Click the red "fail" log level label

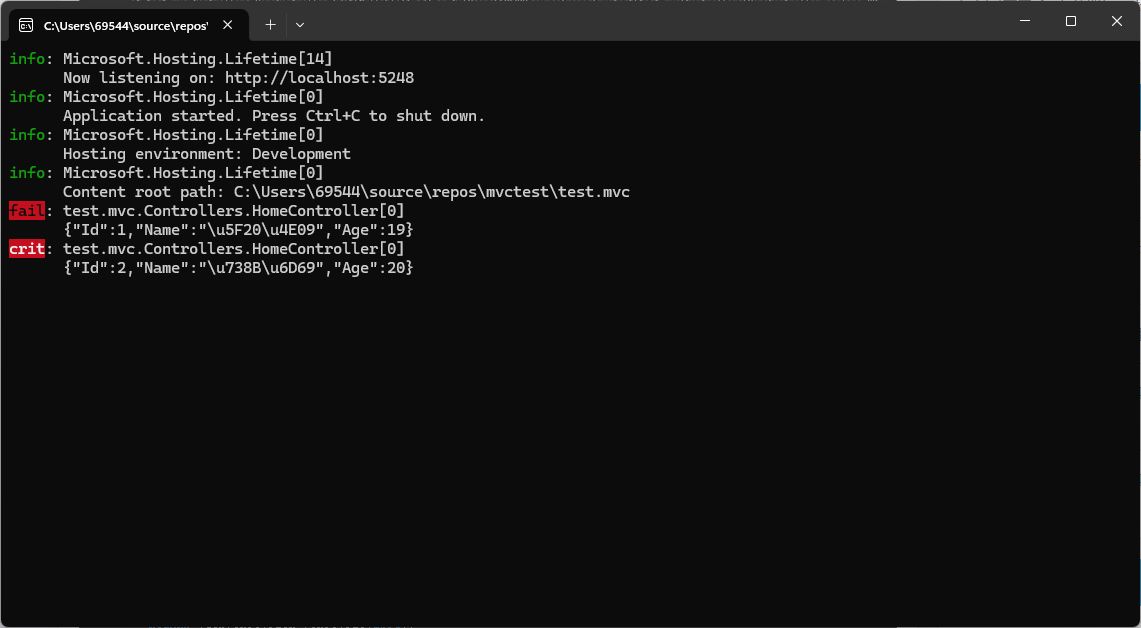27,211
